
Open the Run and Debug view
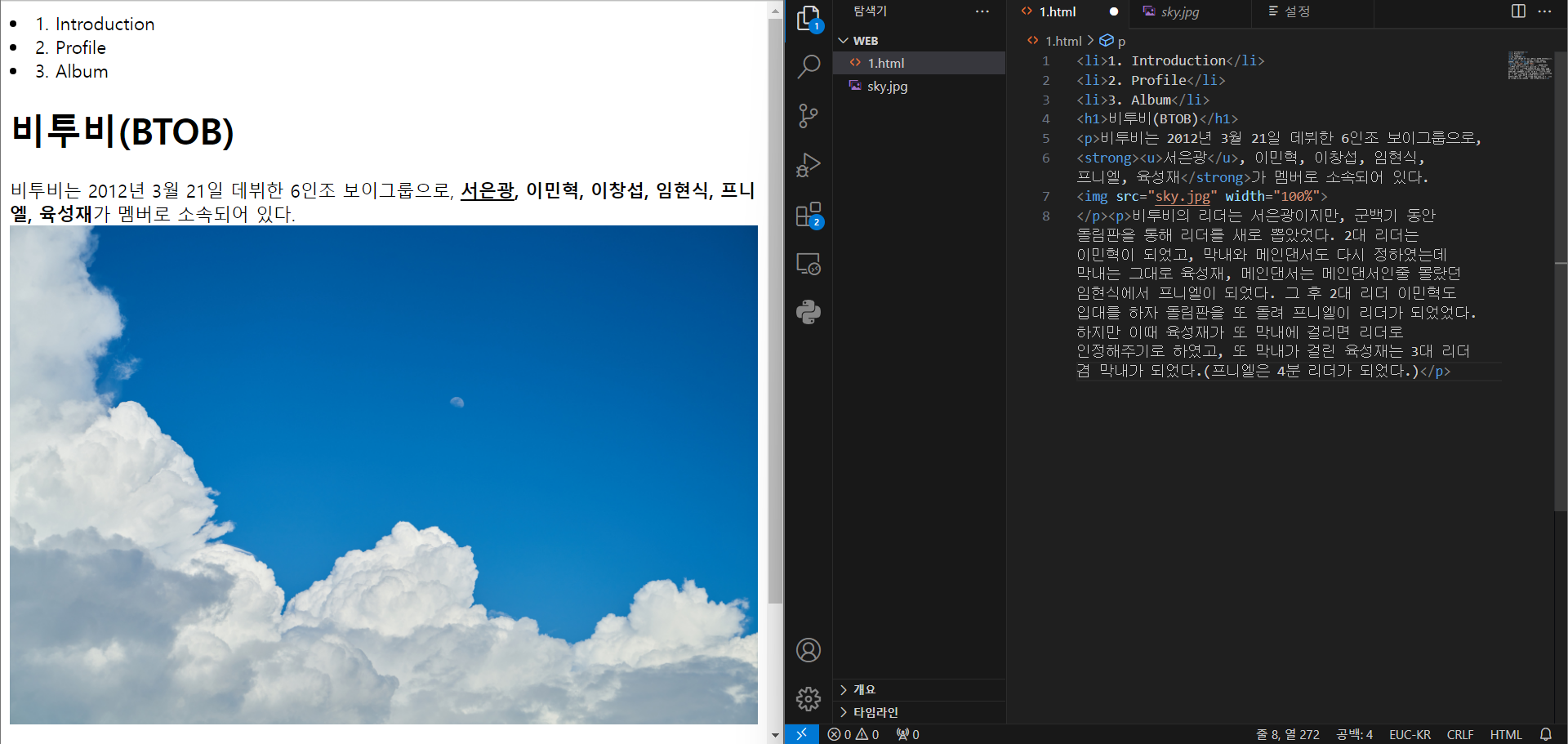[808, 165]
